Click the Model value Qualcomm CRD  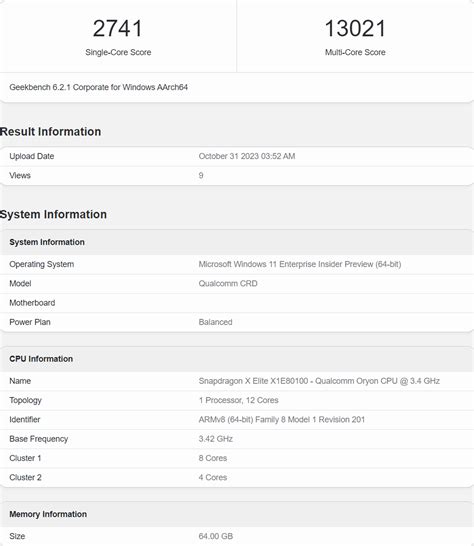click(228, 283)
